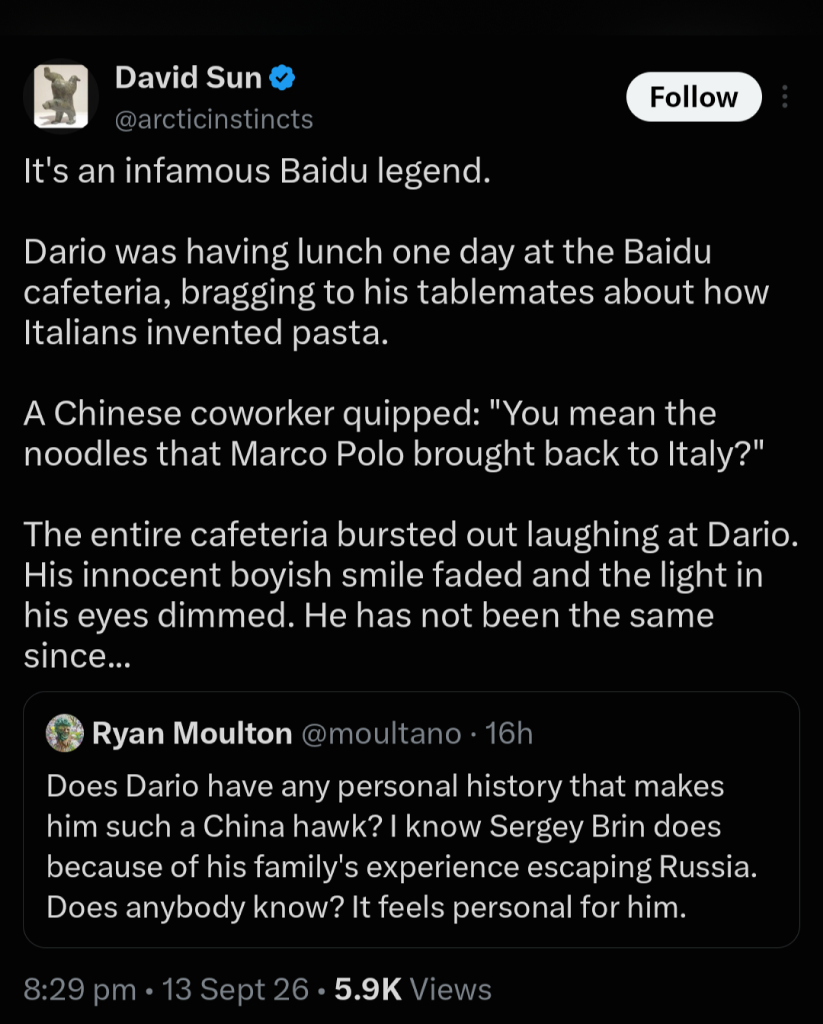Click the 13 Sept 26 date

pyautogui.click(x=235, y=989)
